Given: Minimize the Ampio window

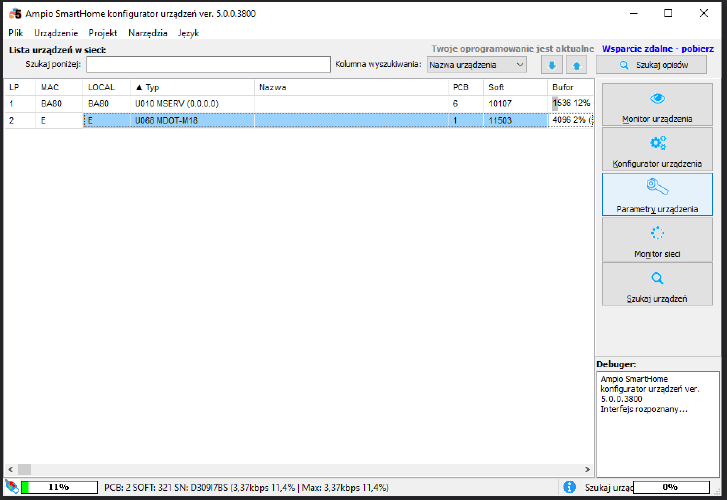Looking at the screenshot, I should (634, 13).
